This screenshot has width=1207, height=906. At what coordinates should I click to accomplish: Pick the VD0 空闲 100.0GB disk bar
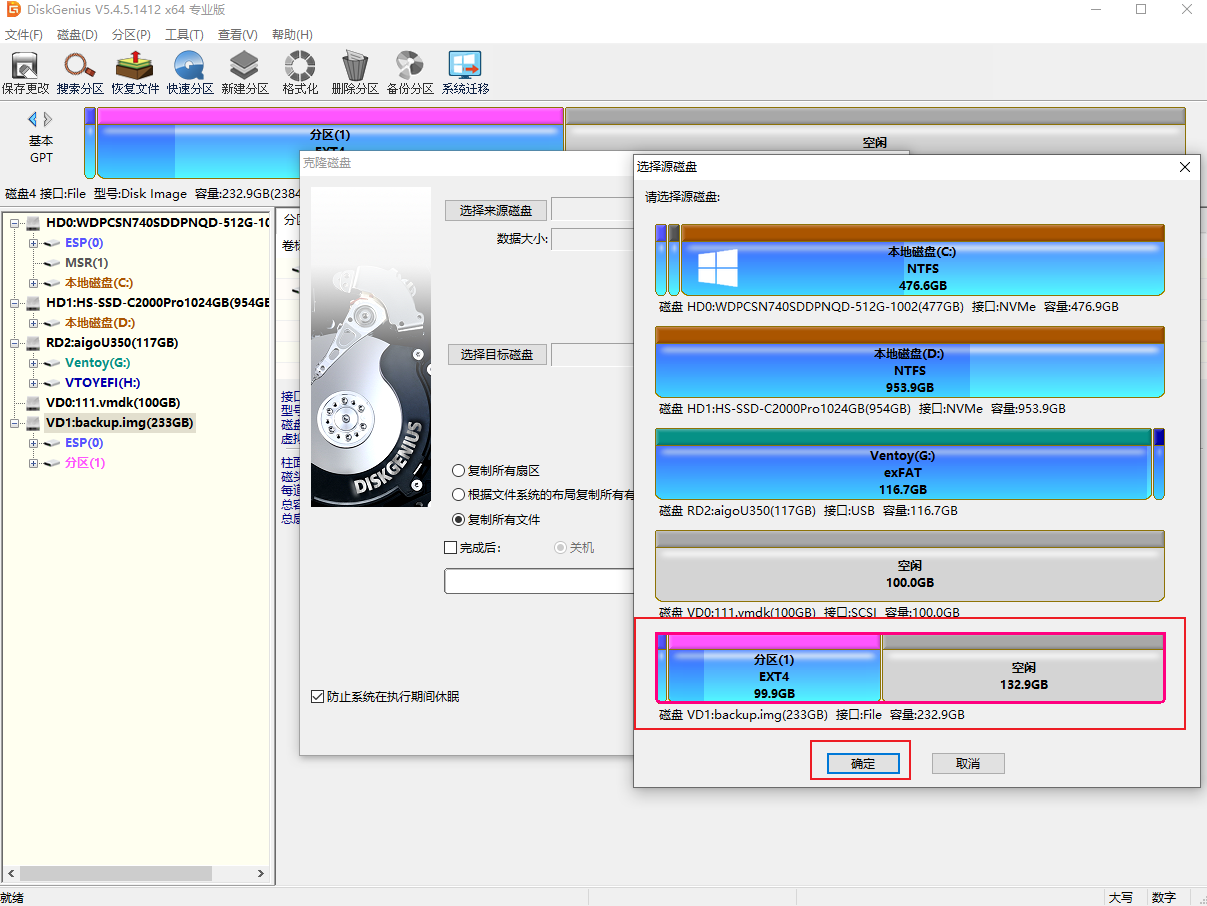(910, 566)
